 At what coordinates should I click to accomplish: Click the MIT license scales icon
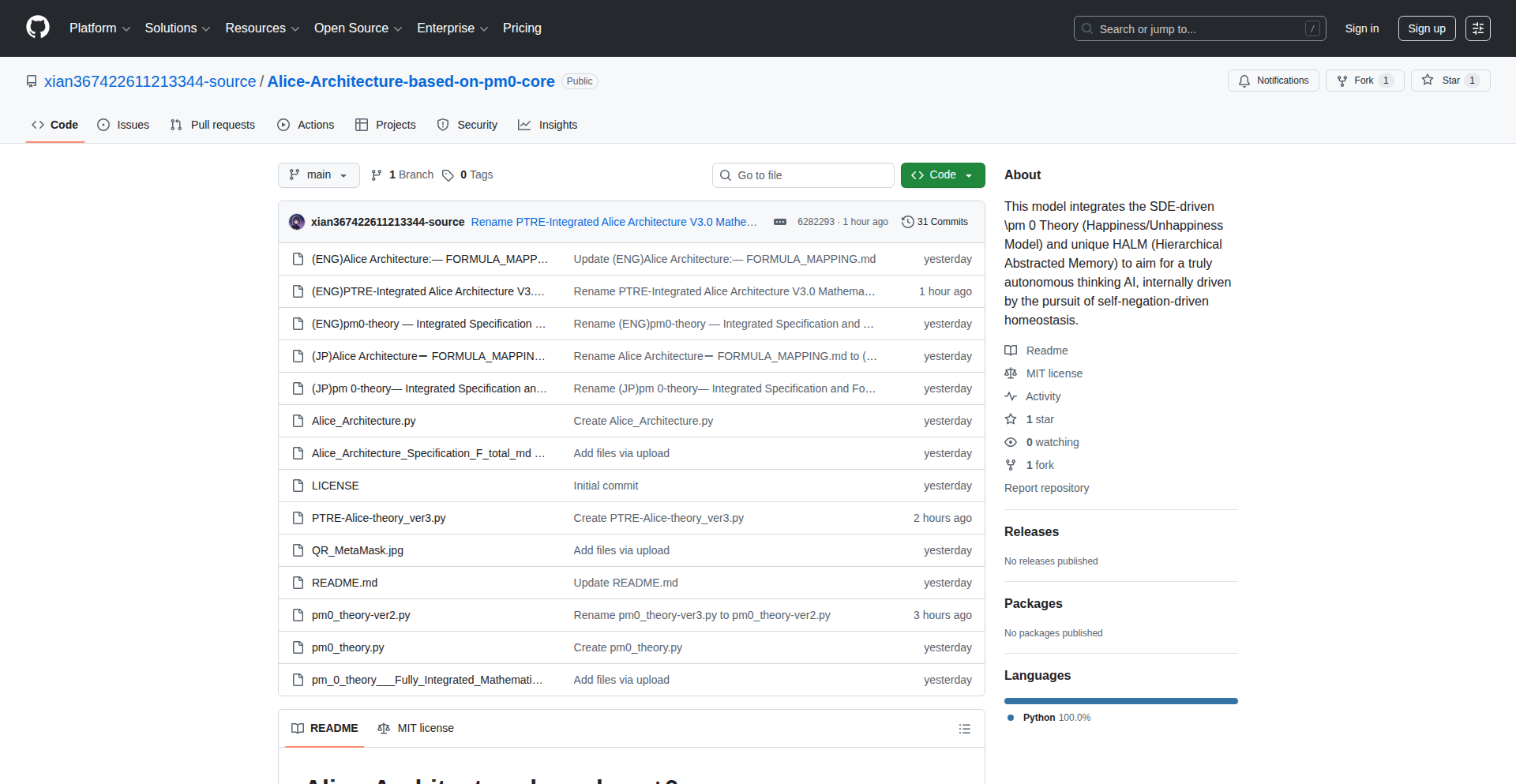coord(1011,373)
